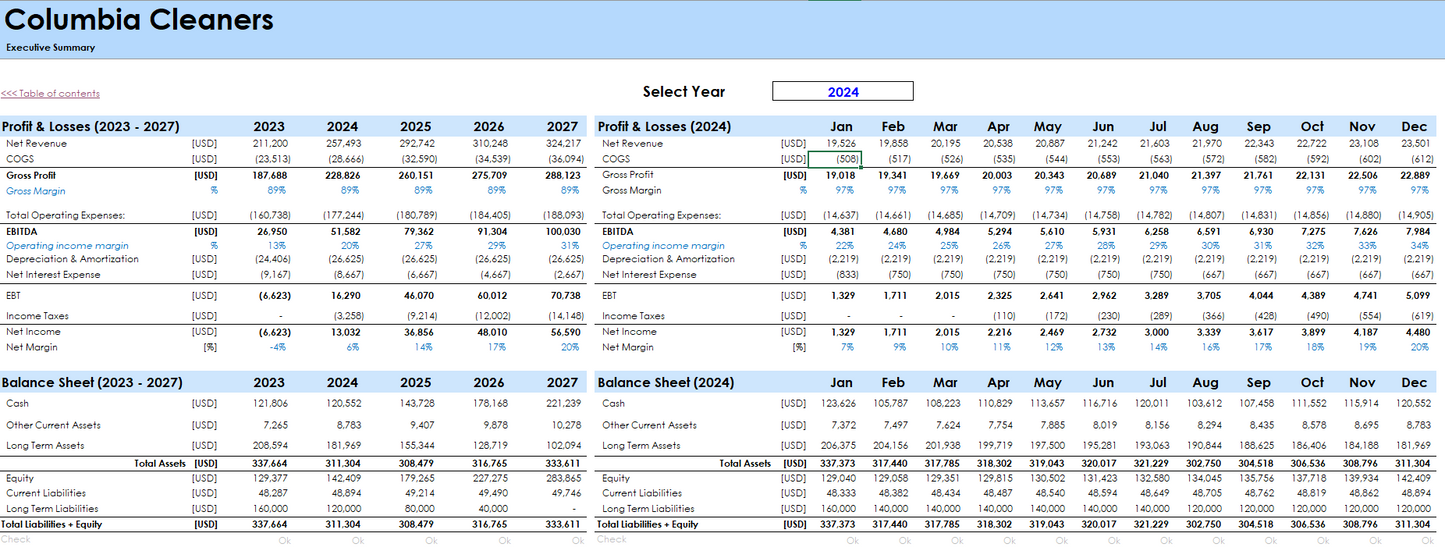Click the 2023 Cash balance 121,806
The image size is (1445, 551).
pos(270,404)
